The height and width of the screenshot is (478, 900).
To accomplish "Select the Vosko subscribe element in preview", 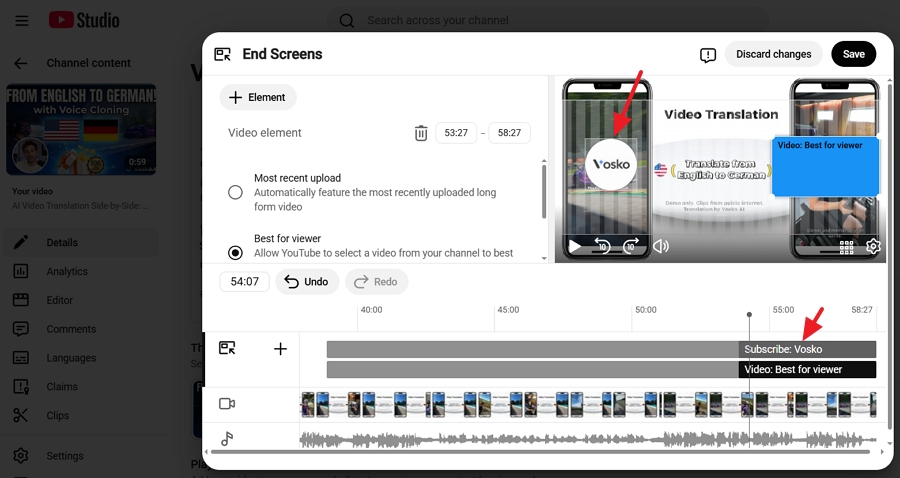I will pyautogui.click(x=611, y=164).
